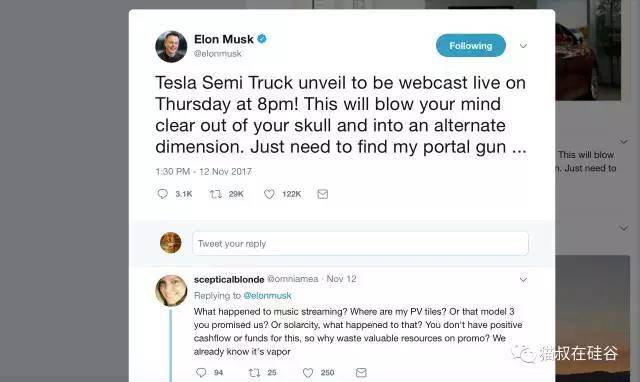Like scepticalblonde's reply
Screen dimensions: 640x382
[x=308, y=372]
